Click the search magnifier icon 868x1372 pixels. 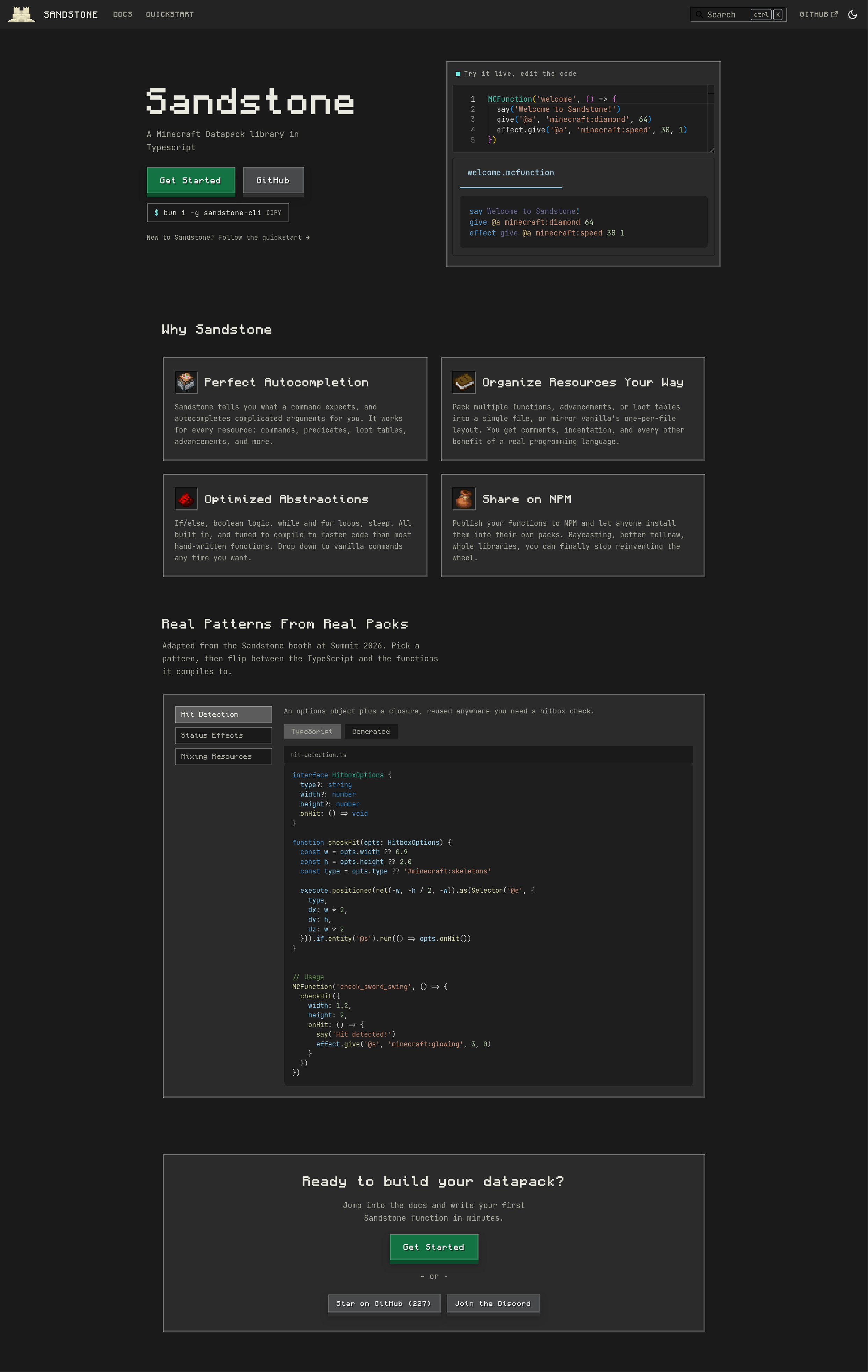pos(699,14)
